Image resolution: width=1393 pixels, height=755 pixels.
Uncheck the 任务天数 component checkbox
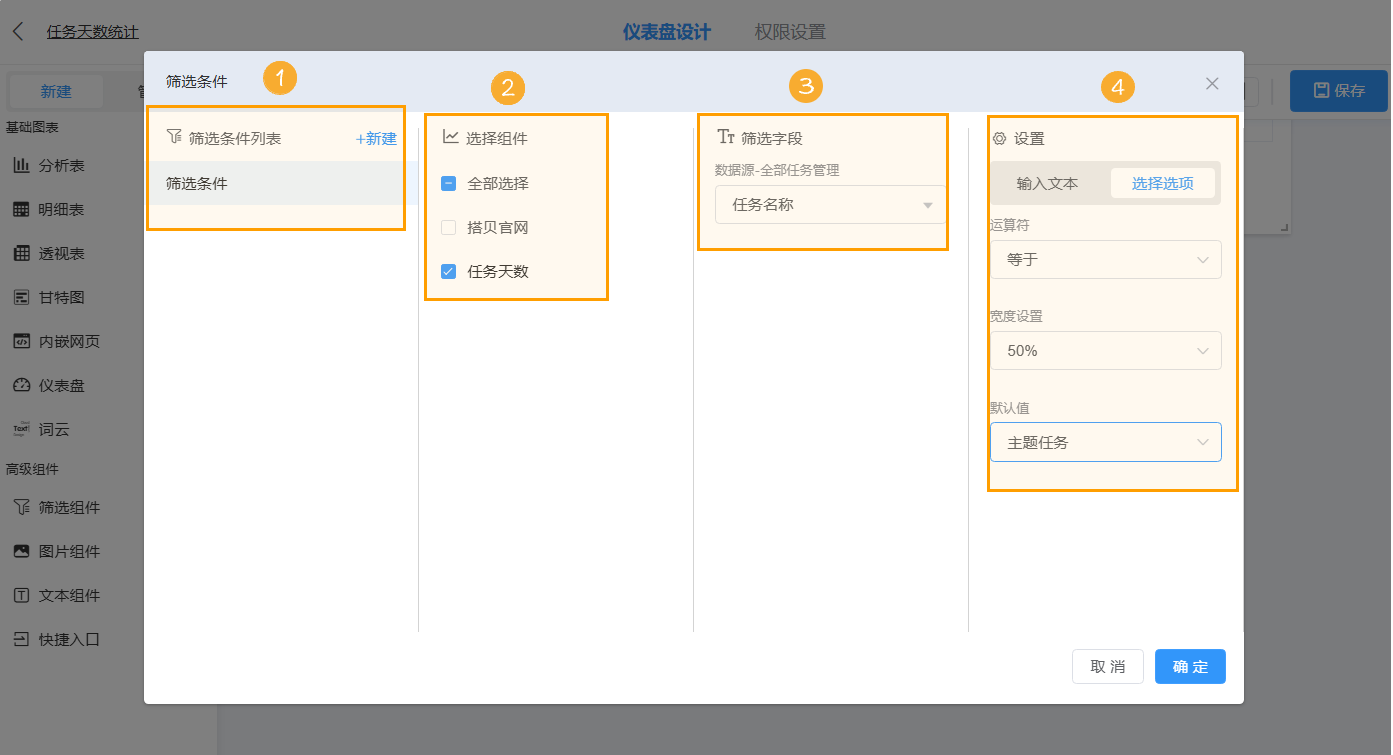[x=447, y=270]
